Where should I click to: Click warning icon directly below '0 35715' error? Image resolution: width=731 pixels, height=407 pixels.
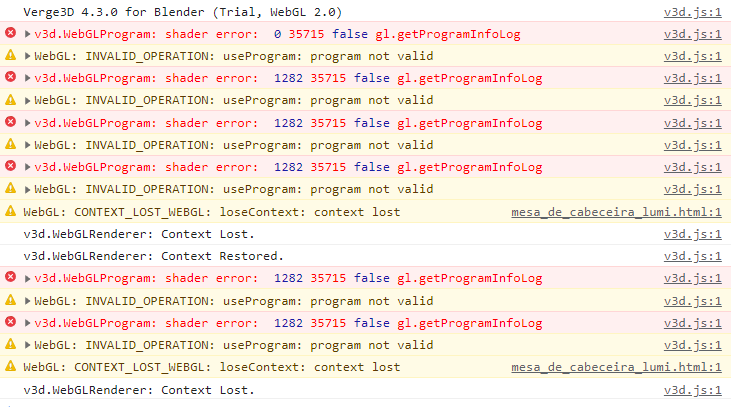(10, 55)
